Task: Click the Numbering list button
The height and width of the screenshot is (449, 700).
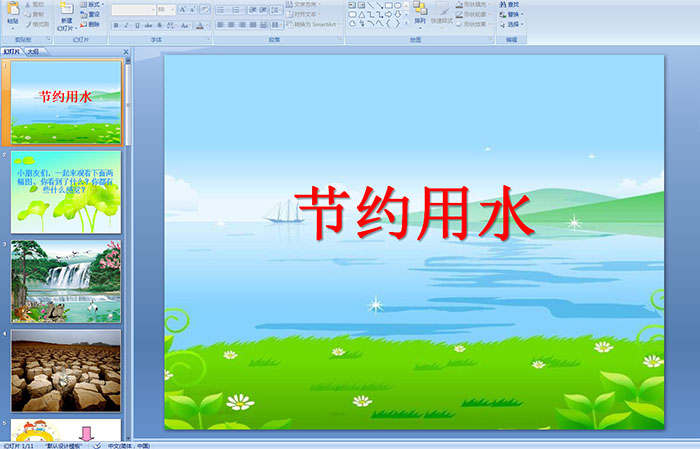Action: (237, 10)
